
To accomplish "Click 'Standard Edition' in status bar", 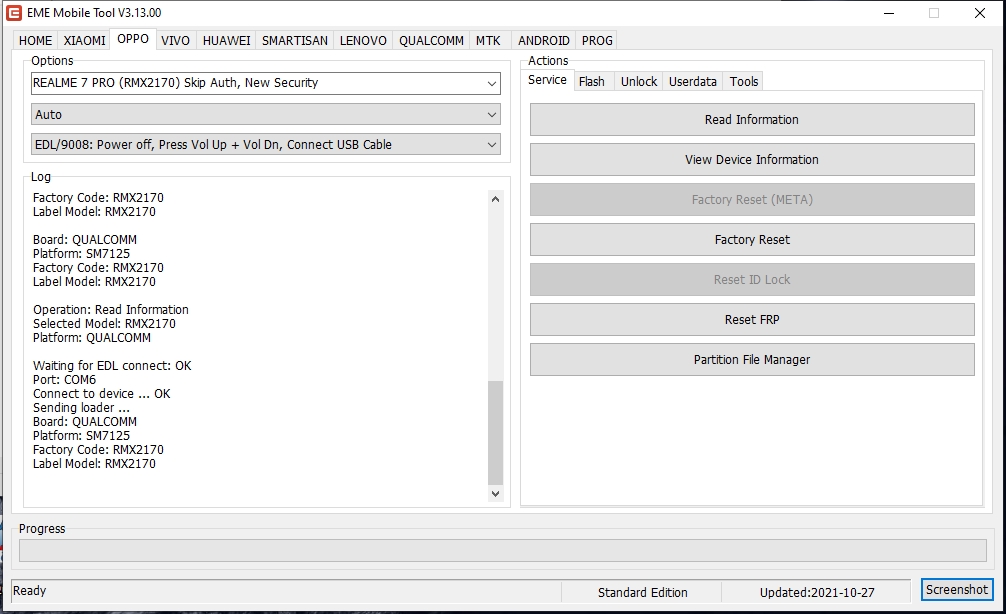I will coord(642,593).
